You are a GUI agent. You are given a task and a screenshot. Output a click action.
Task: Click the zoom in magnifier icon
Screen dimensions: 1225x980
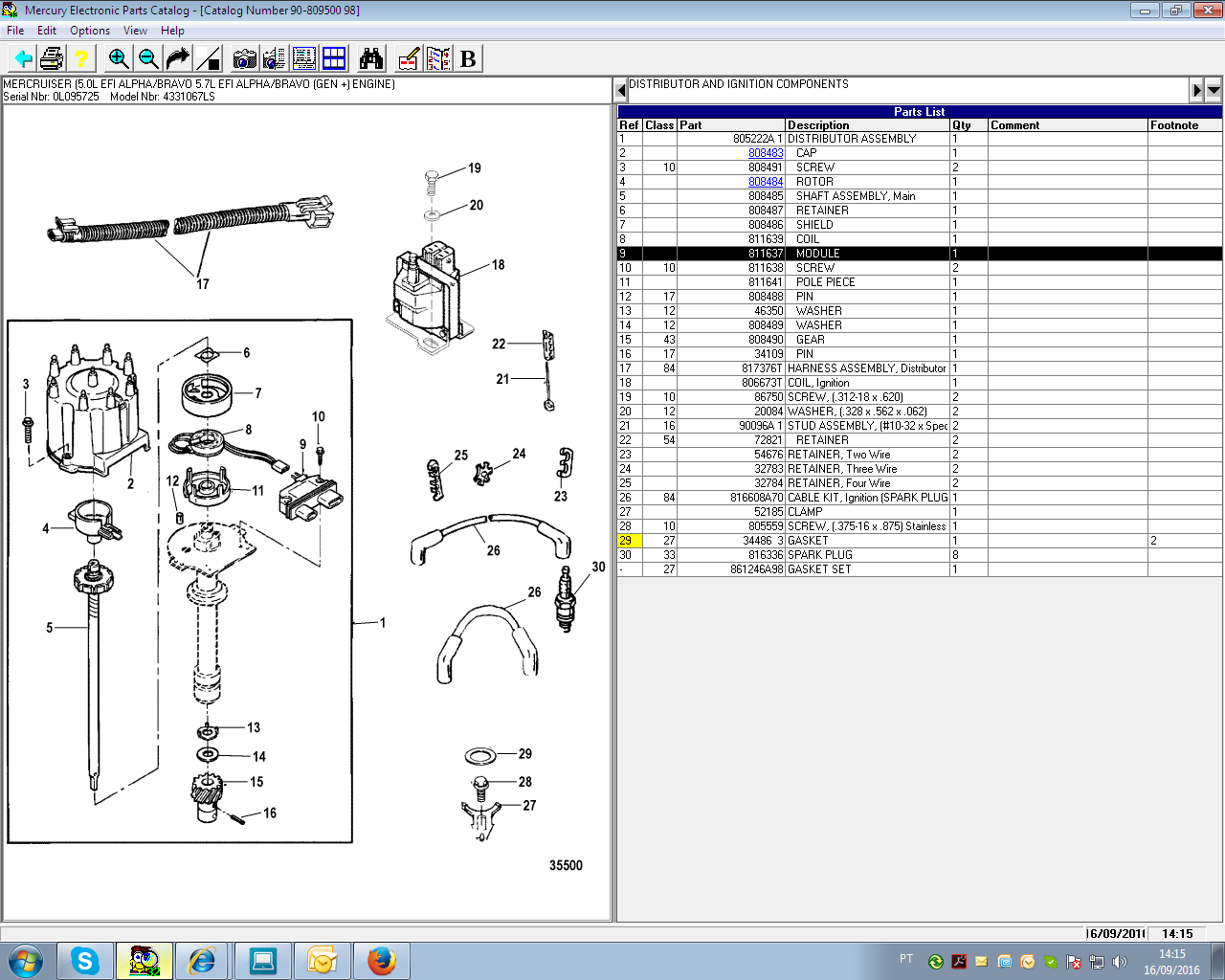pos(119,59)
